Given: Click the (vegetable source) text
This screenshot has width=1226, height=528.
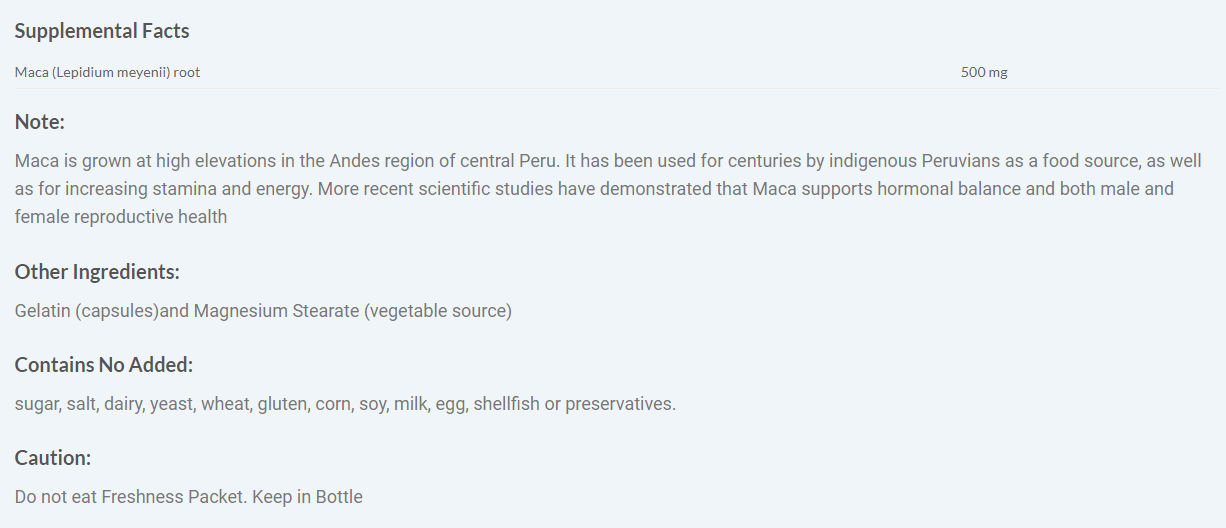Looking at the screenshot, I should [438, 311].
